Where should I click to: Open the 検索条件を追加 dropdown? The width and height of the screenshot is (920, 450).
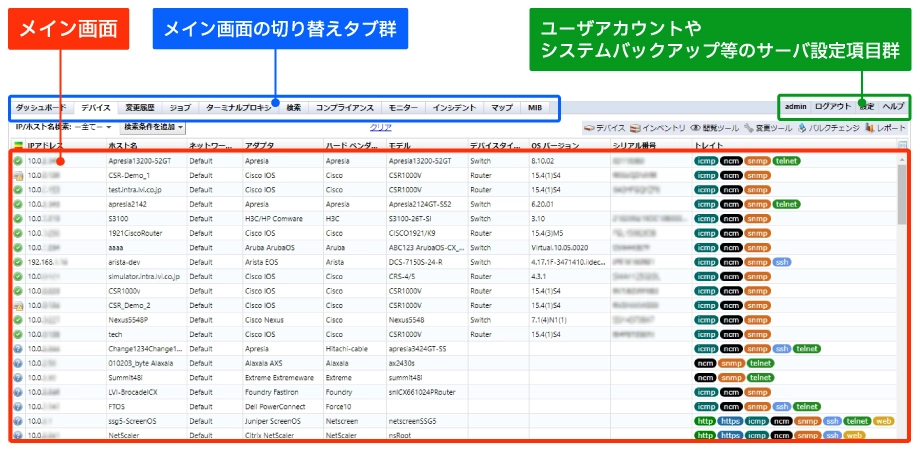[x=153, y=127]
